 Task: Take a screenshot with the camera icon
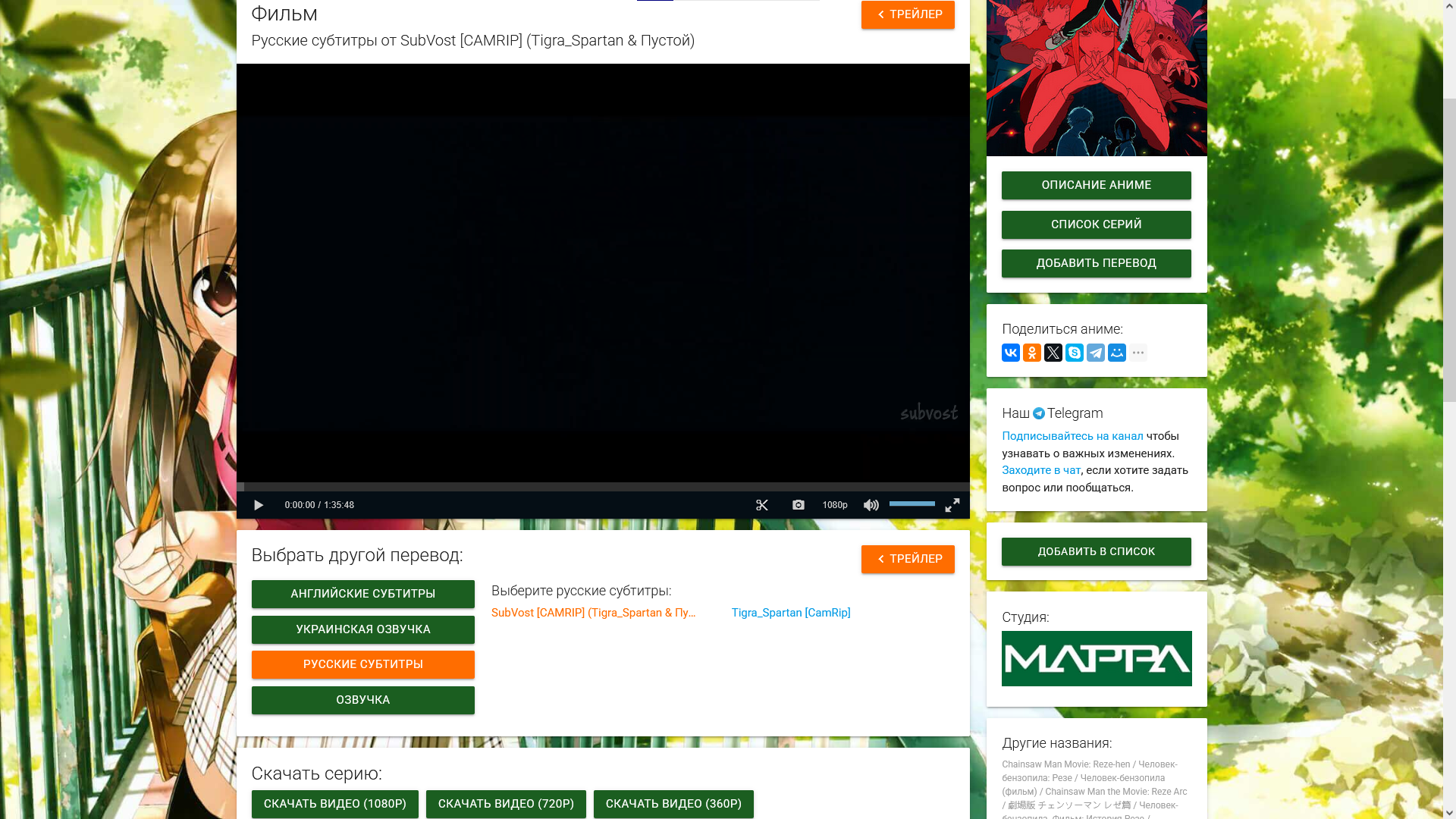tap(799, 505)
